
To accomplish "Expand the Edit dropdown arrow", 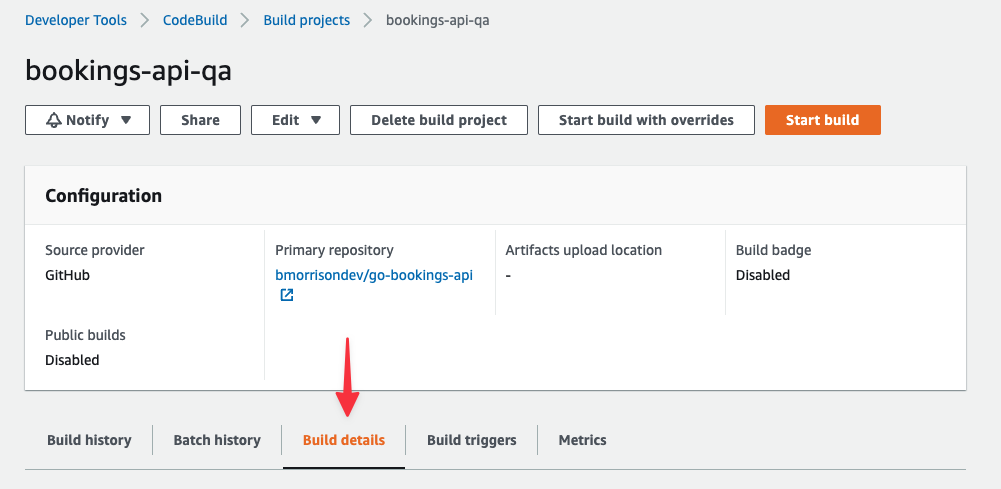I will point(316,120).
